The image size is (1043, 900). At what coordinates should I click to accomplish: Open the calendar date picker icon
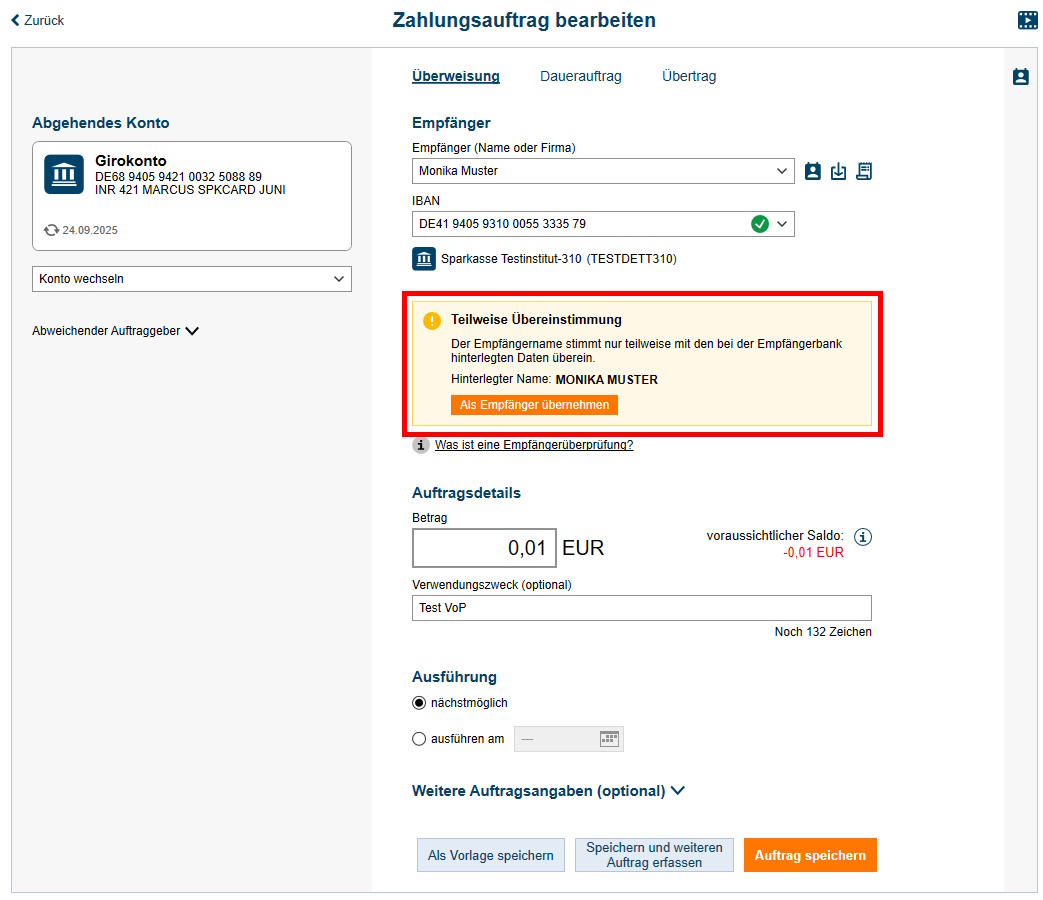(609, 739)
